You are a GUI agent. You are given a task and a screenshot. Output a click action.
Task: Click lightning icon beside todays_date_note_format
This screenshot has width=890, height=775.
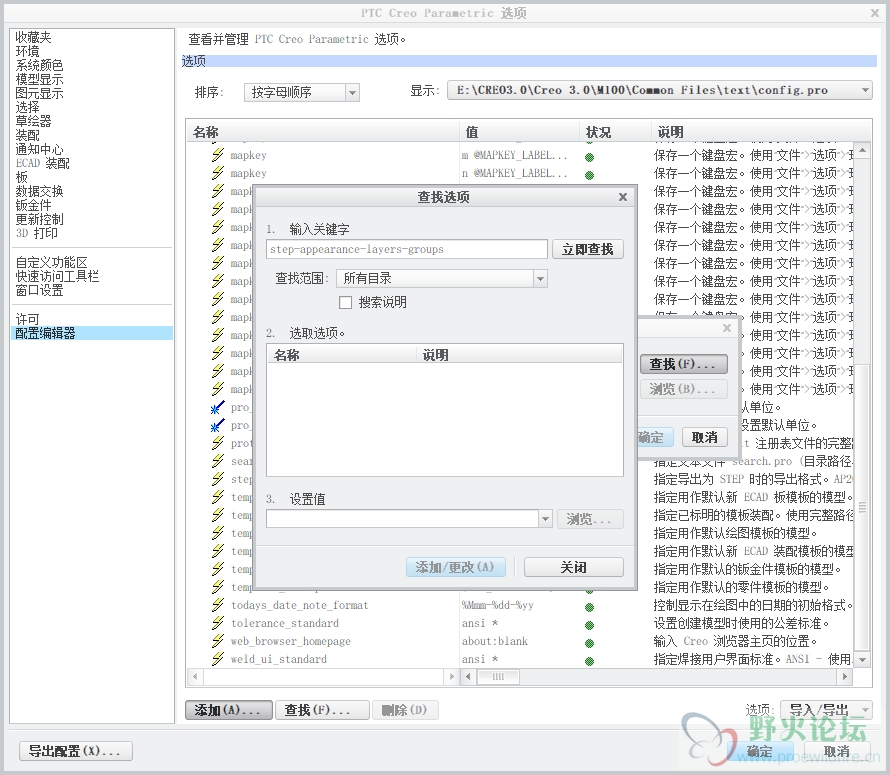[x=218, y=605]
